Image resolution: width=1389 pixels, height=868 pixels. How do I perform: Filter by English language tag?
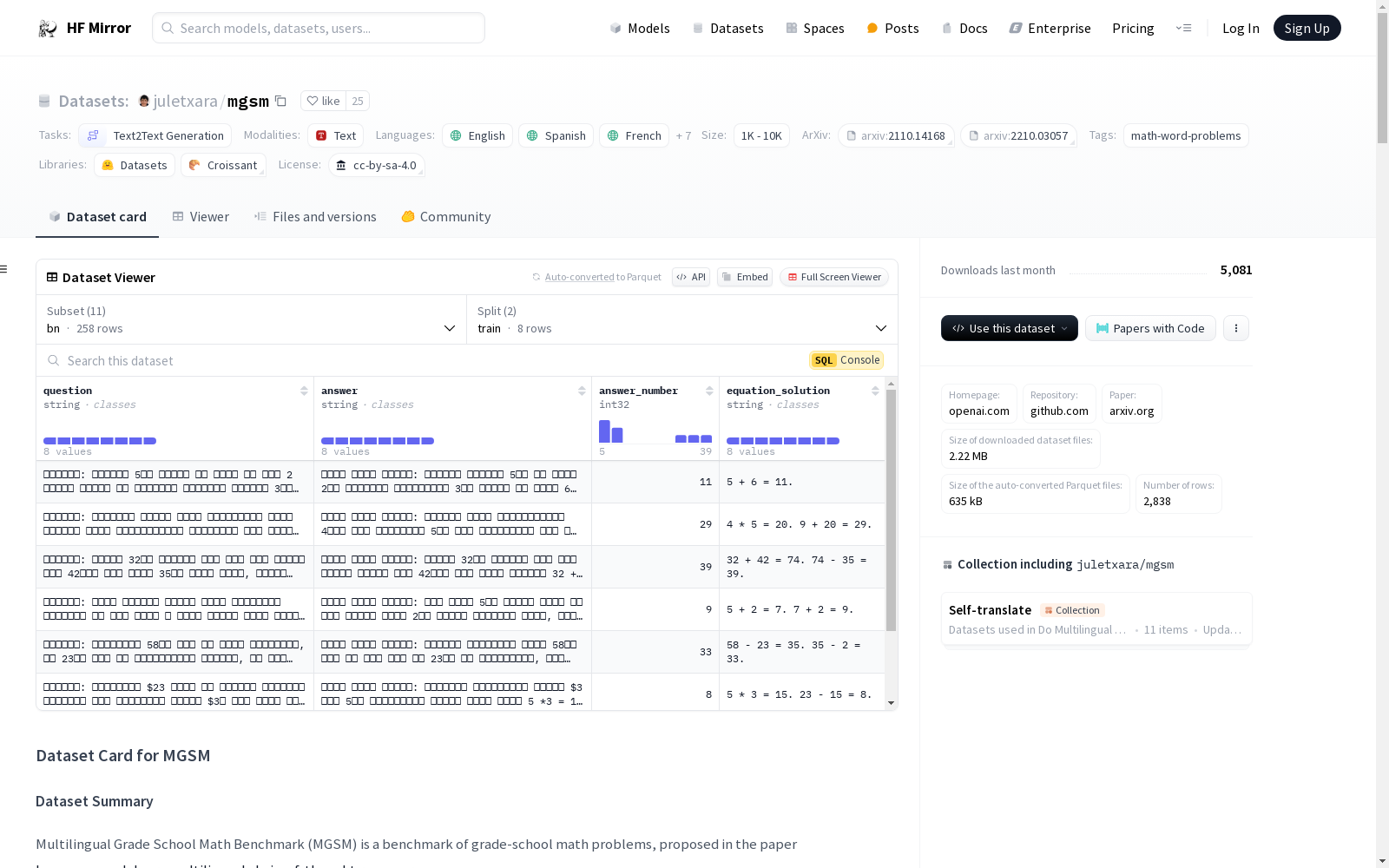477,135
